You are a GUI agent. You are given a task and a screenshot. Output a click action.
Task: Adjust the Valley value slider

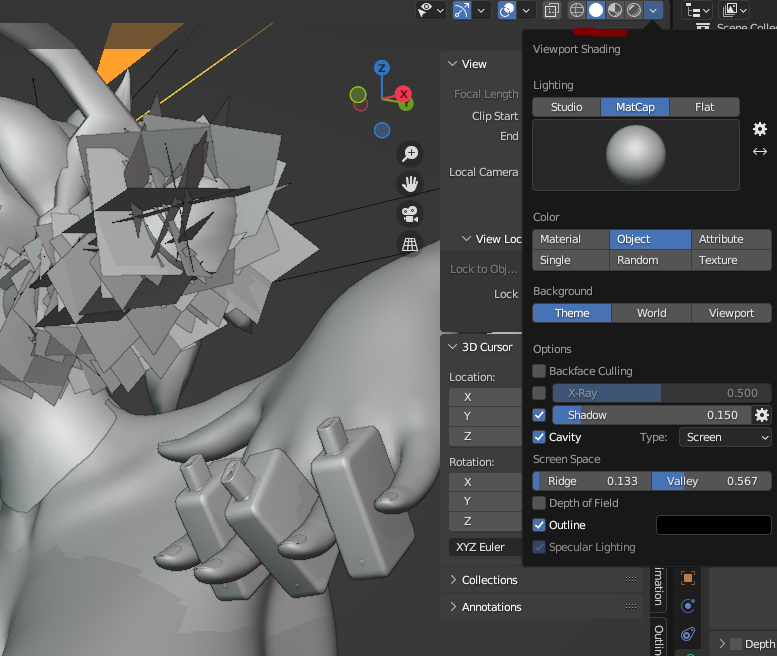pyautogui.click(x=712, y=481)
